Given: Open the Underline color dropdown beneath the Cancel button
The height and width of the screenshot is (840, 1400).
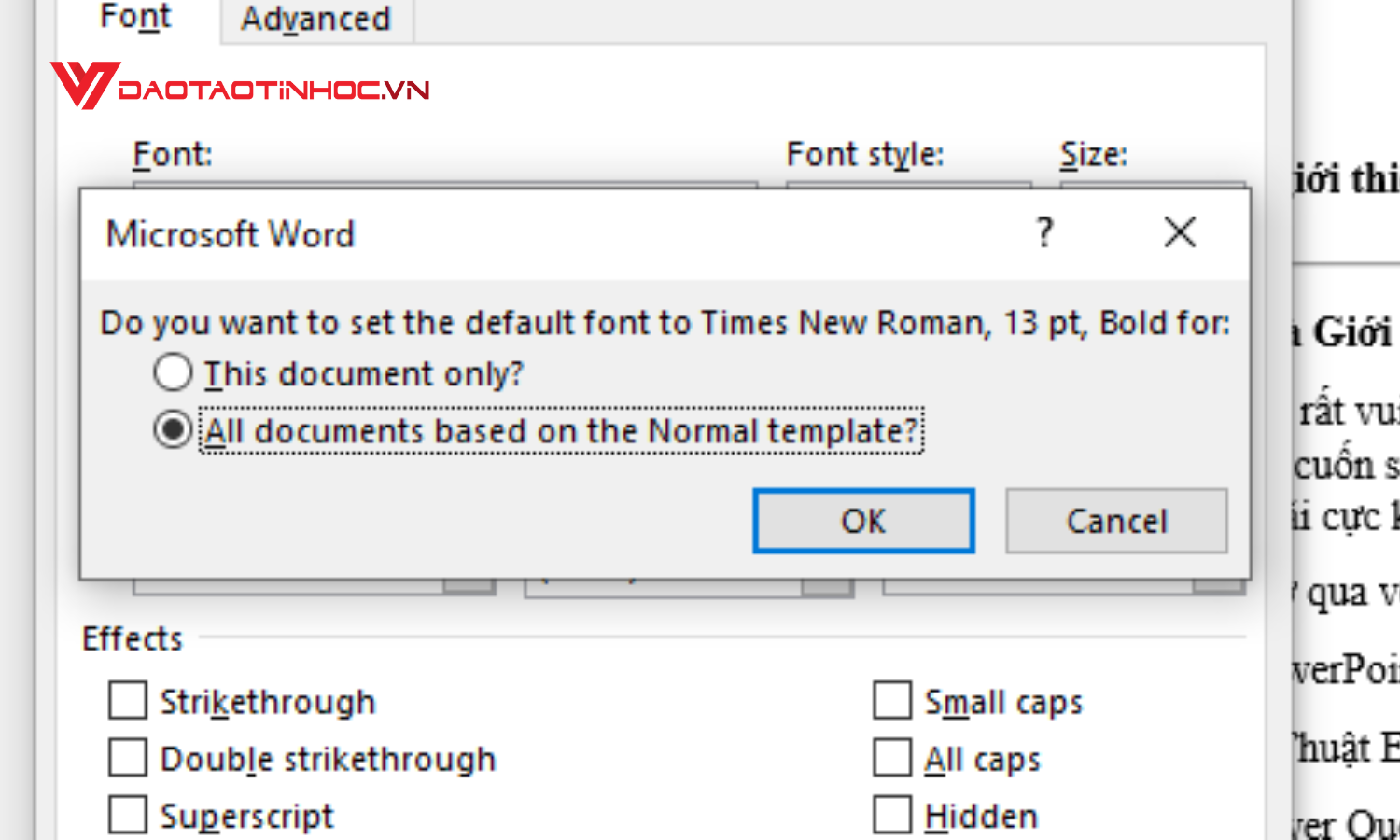Looking at the screenshot, I should coord(1218,587).
